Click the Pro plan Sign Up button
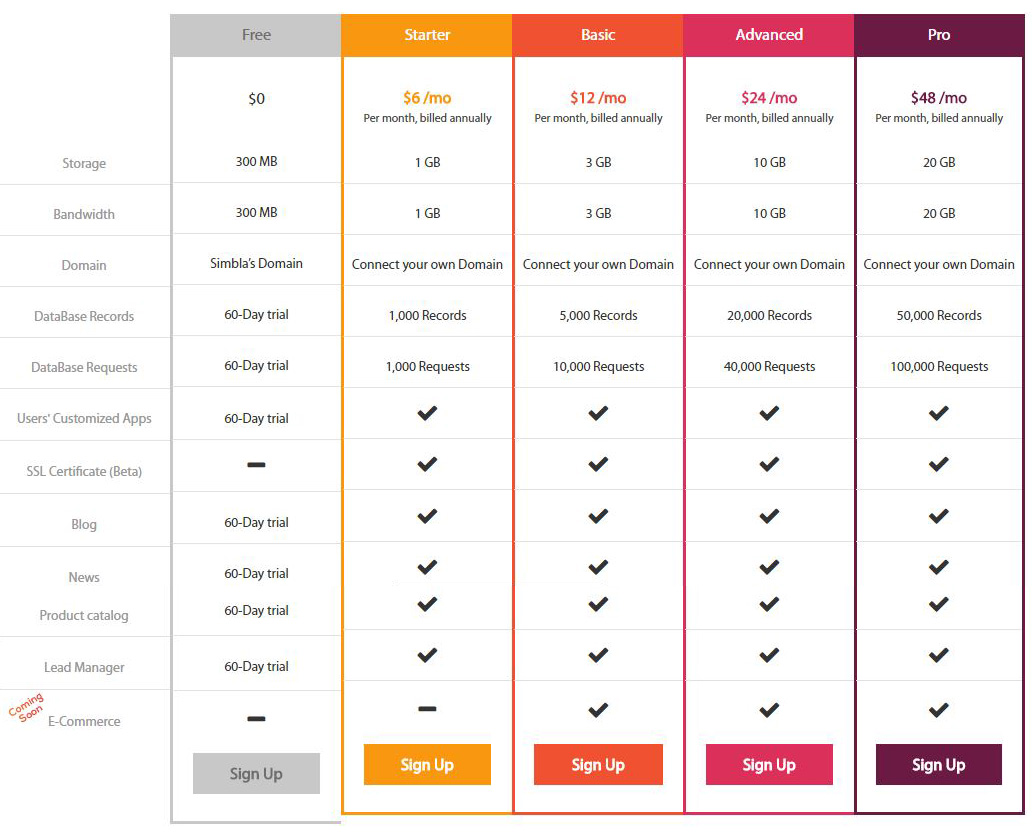Screen dimensions: 1032x838 coord(939,764)
